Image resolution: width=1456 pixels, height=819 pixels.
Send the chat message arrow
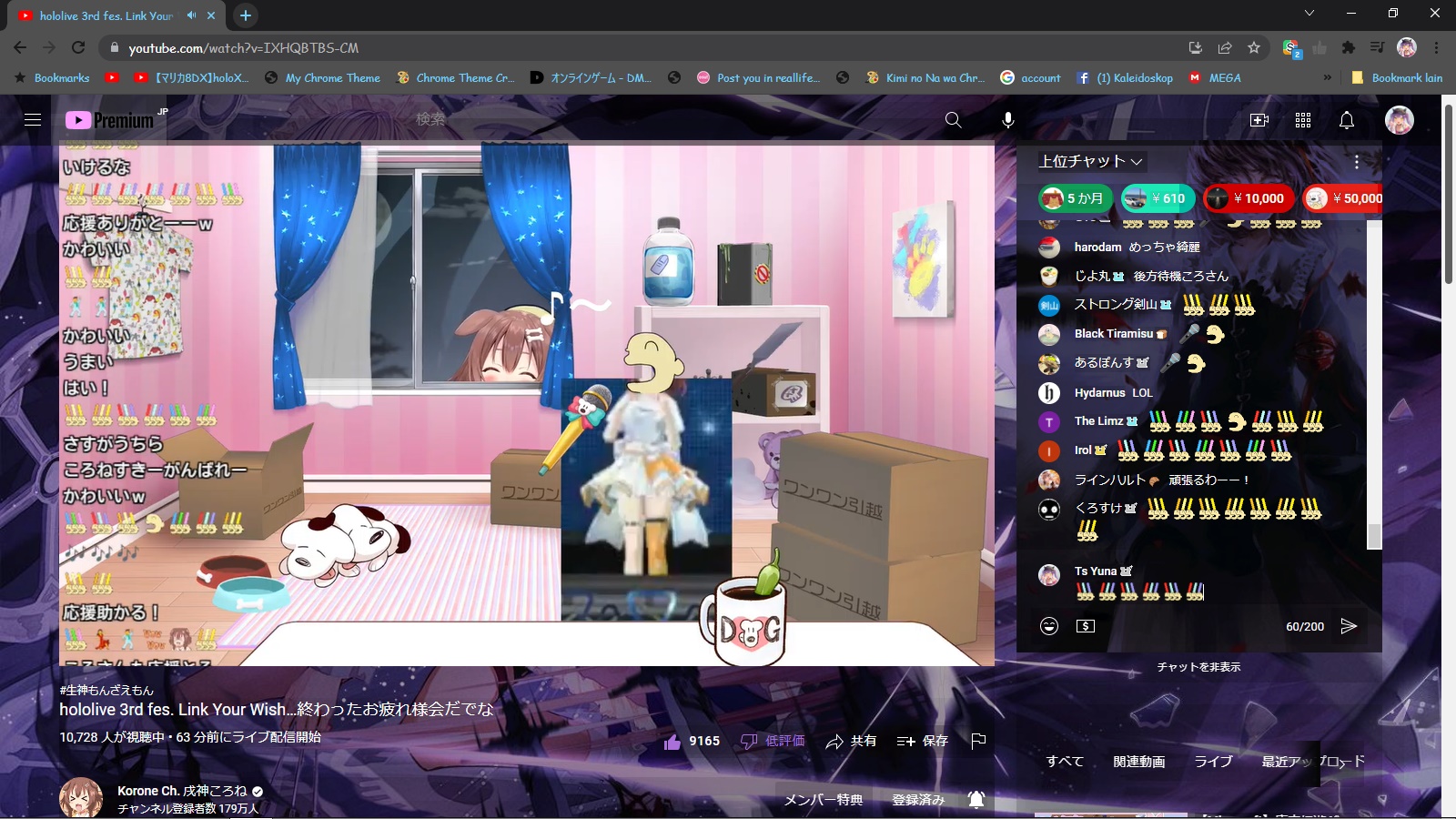point(1349,626)
